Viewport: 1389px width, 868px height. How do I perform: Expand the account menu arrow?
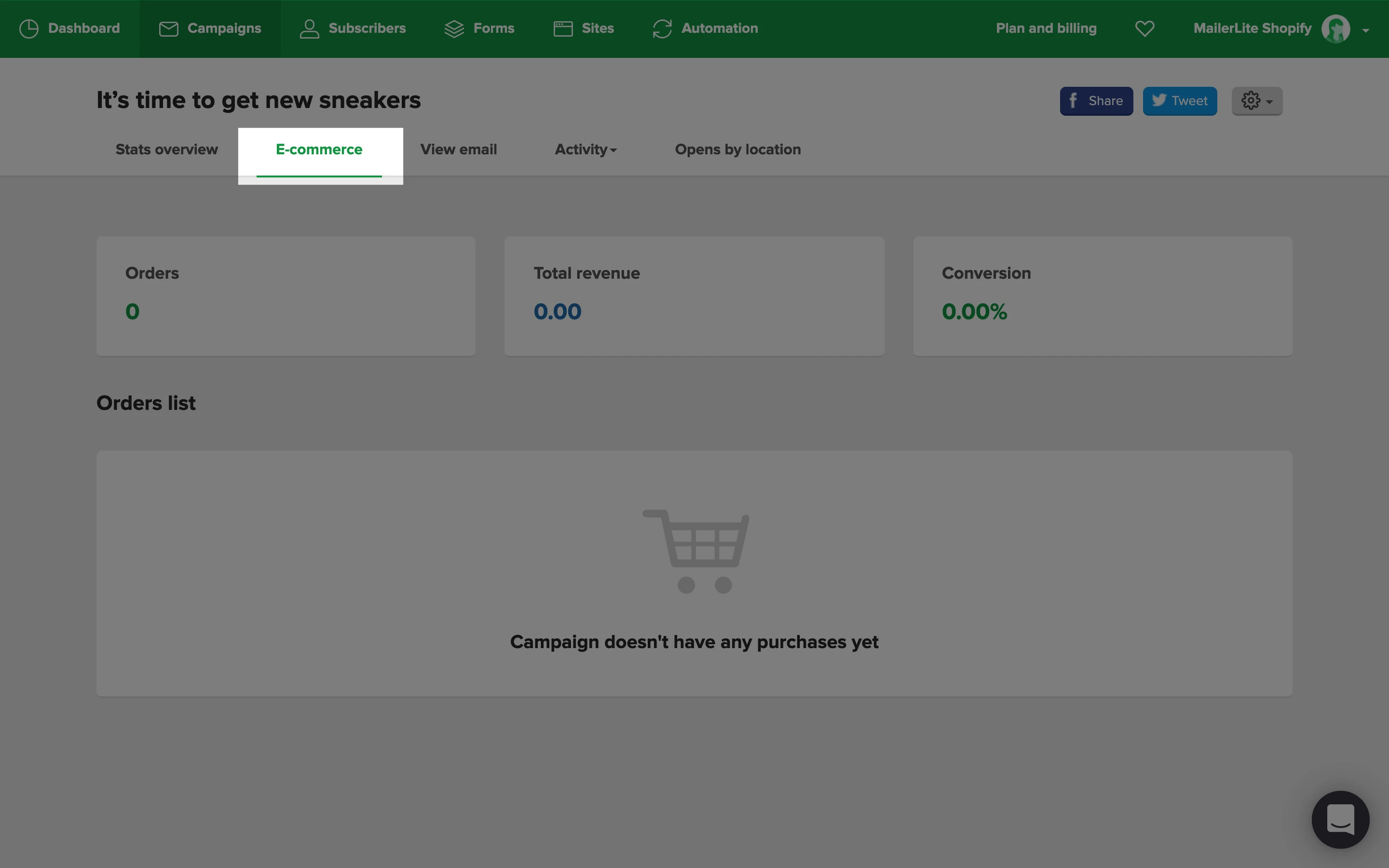[1366, 30]
